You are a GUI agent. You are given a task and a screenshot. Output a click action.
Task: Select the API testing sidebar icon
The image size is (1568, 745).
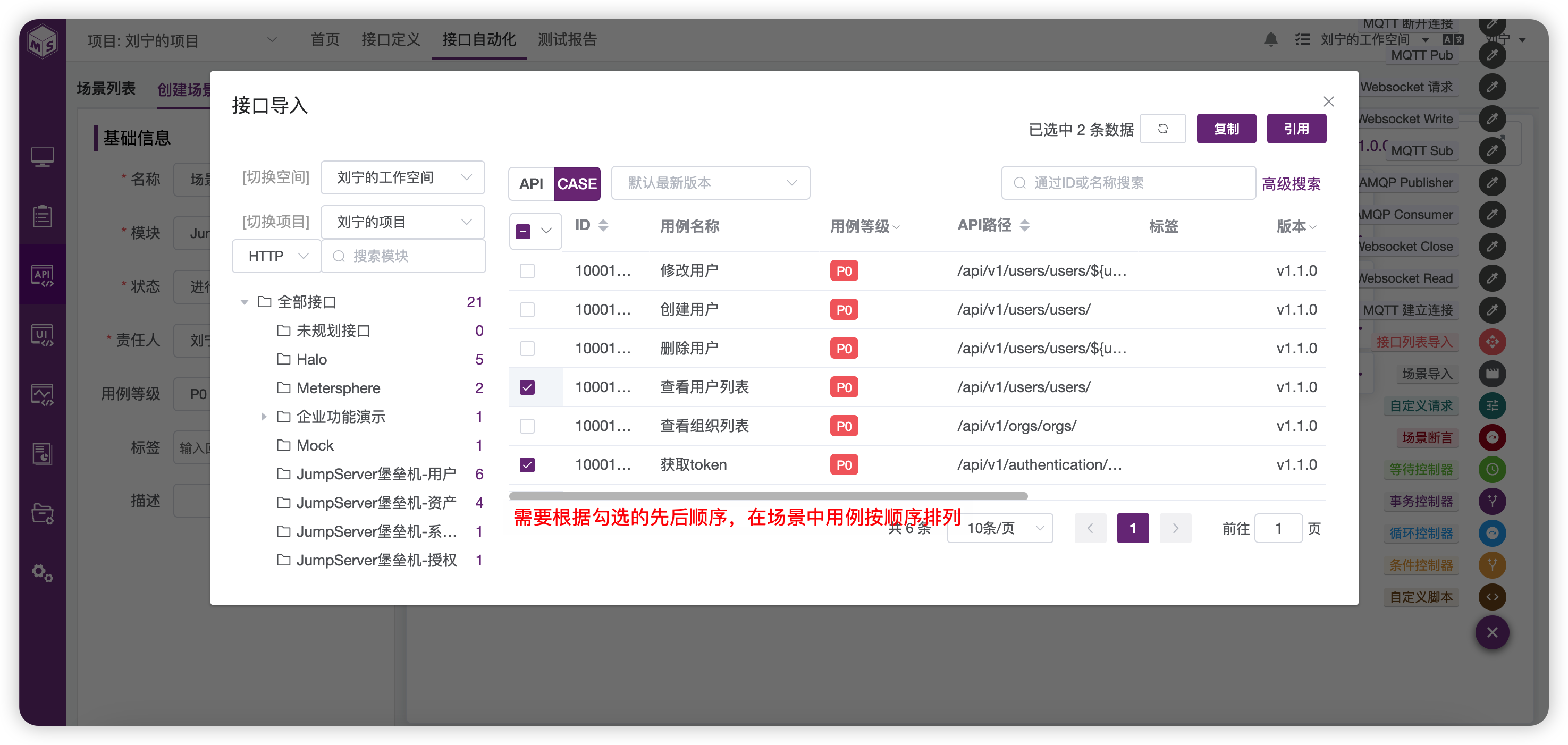(42, 275)
